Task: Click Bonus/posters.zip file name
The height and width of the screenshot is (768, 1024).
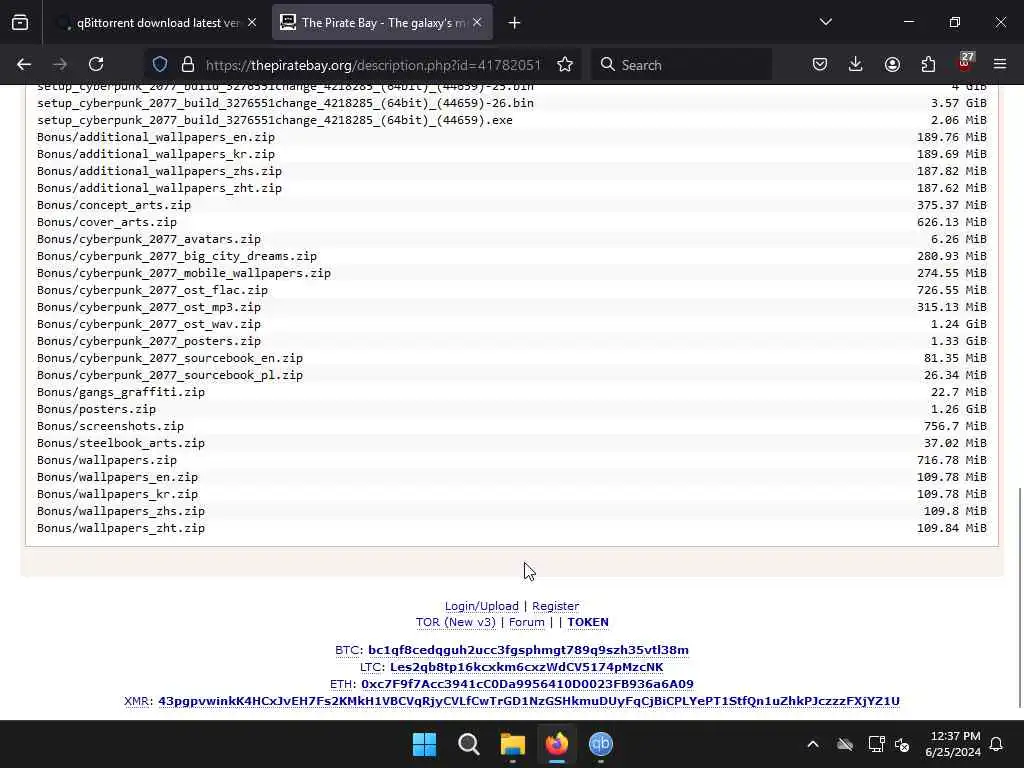Action: (x=97, y=409)
